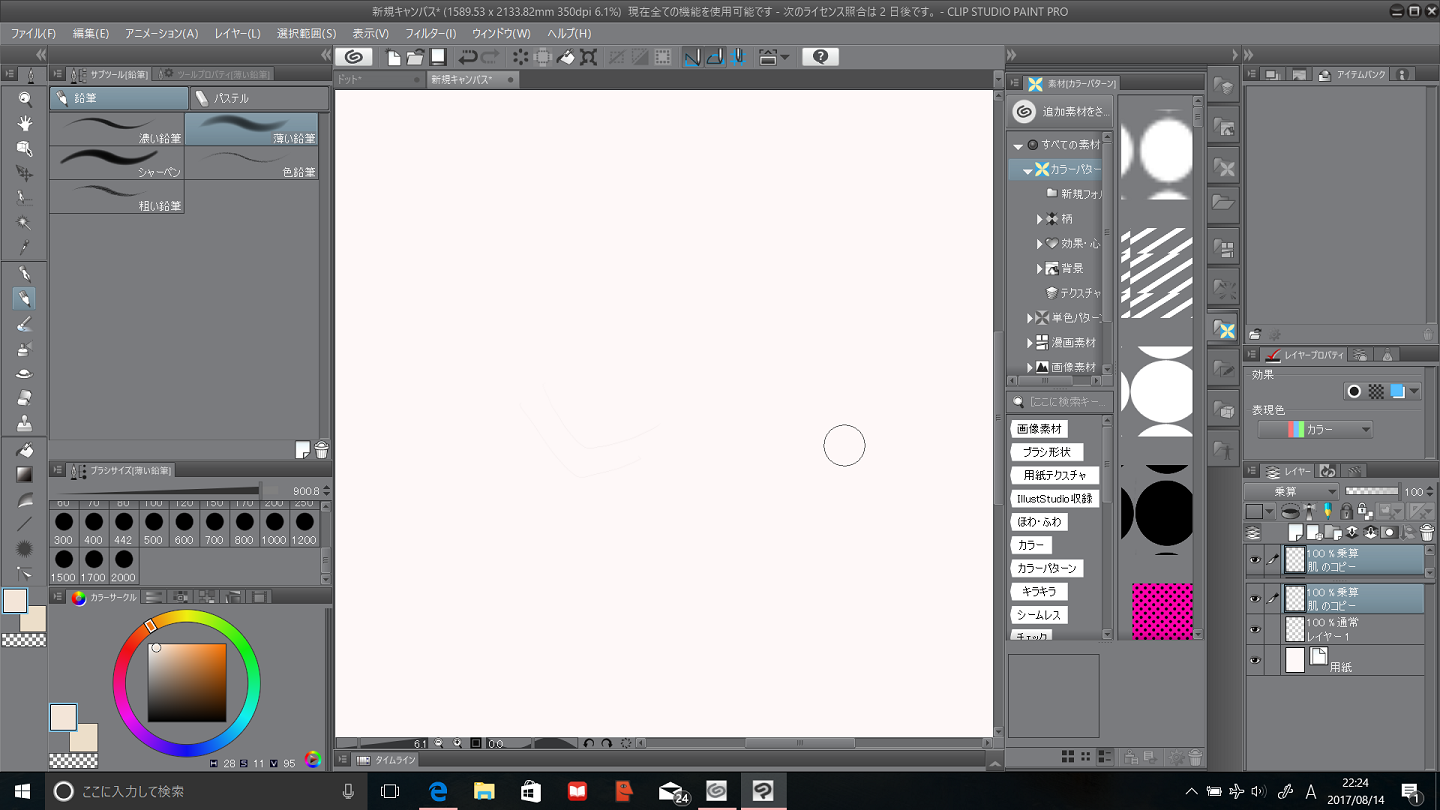Delete layer using trash icon in Layers panel

point(1427,533)
